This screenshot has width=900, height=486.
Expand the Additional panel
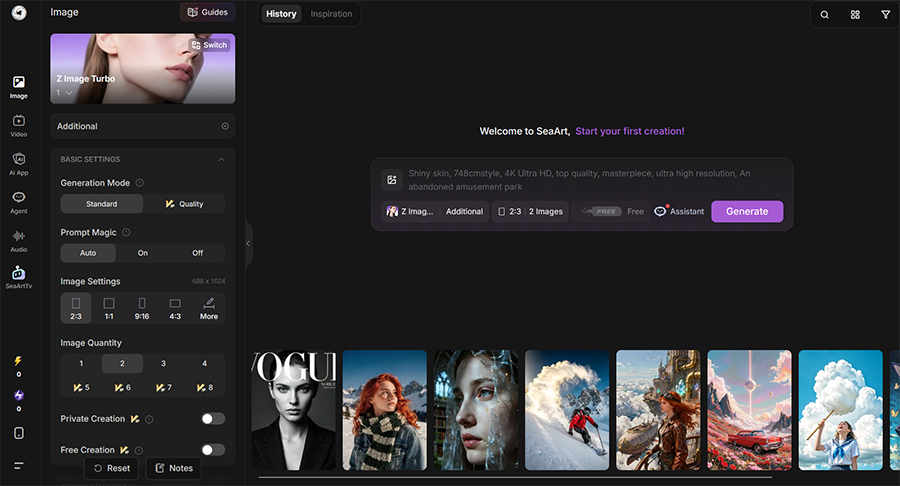pyautogui.click(x=143, y=126)
